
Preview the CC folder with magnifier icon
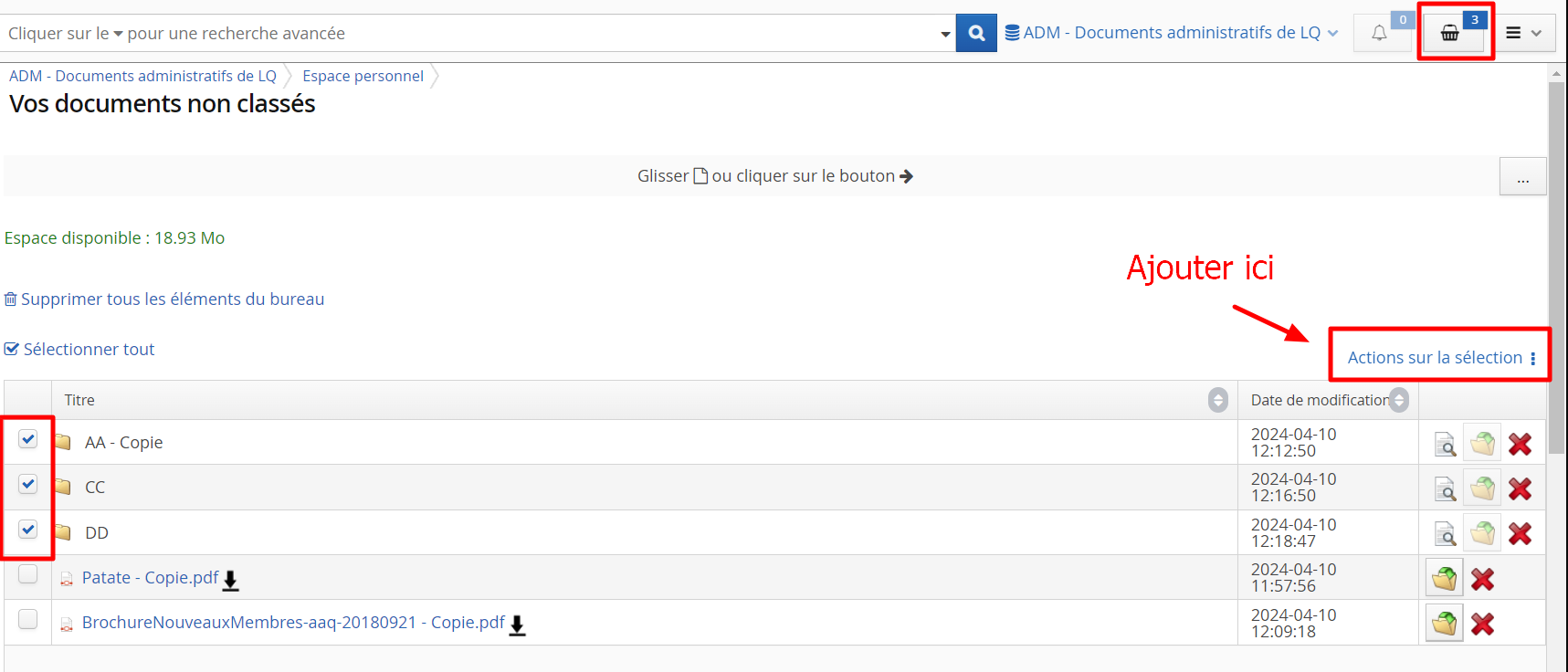(x=1445, y=489)
